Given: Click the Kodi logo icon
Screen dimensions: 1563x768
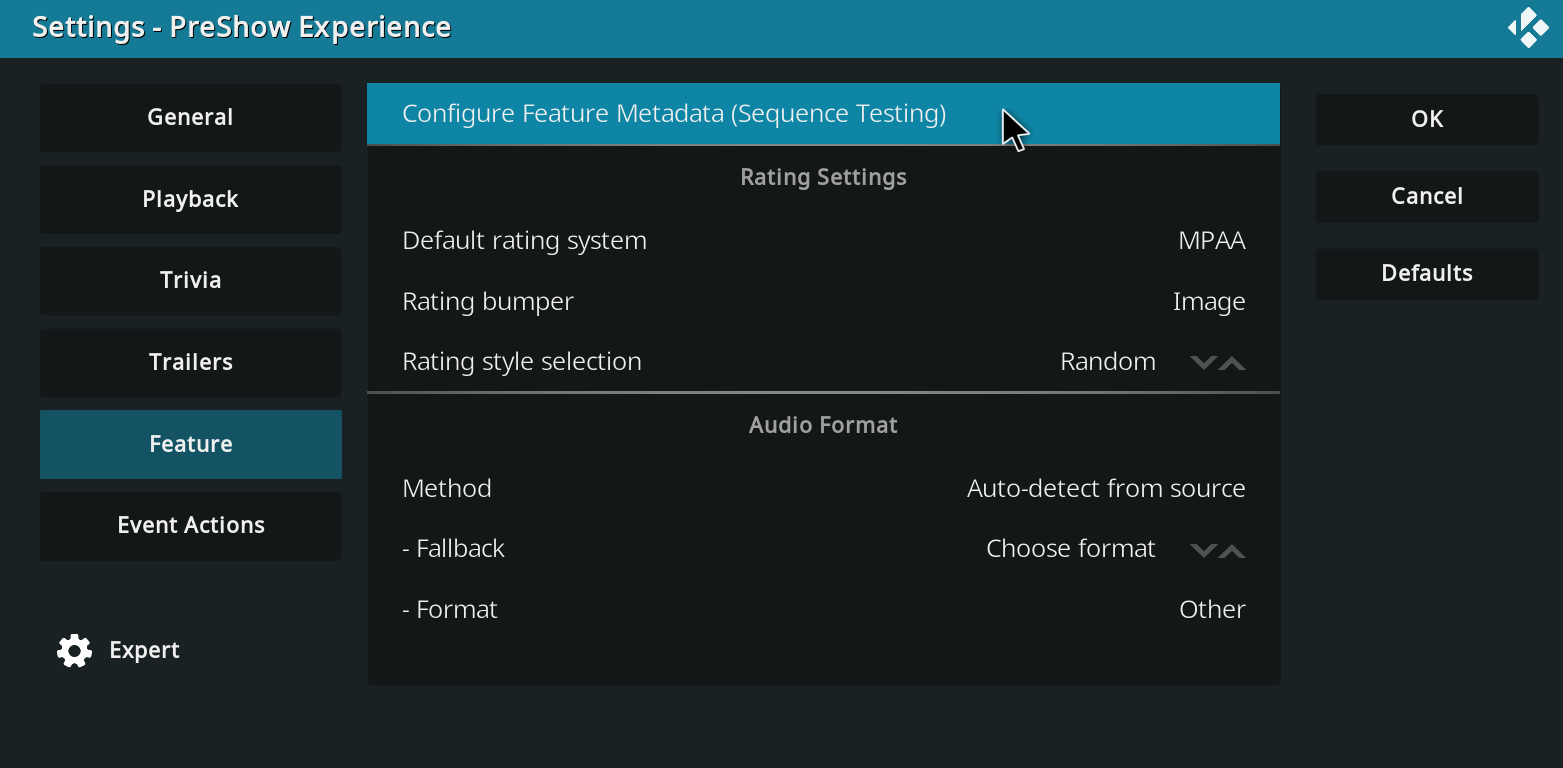Looking at the screenshot, I should (x=1527, y=27).
